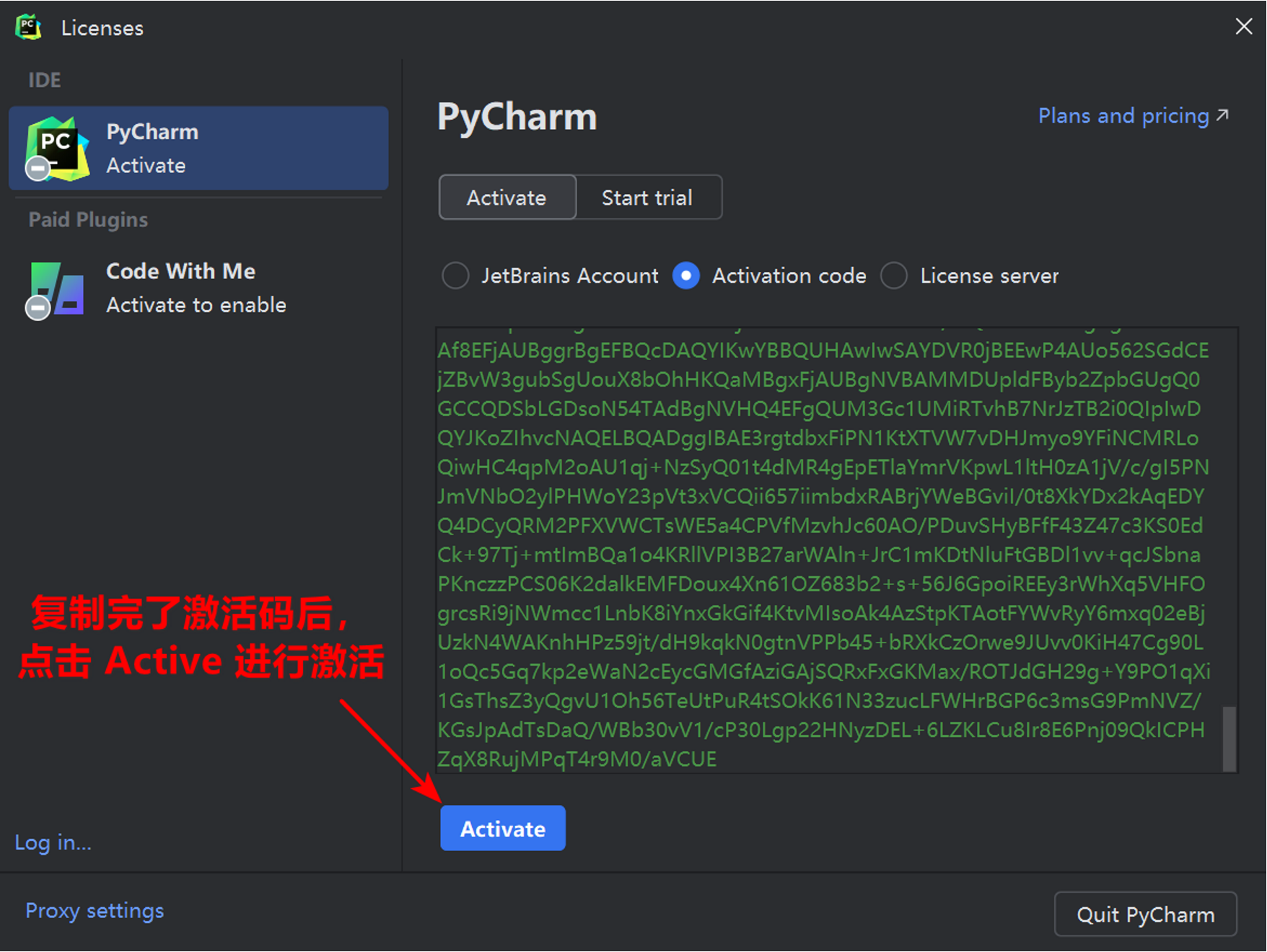Quit PyCharm via the bottom button

[x=1146, y=914]
